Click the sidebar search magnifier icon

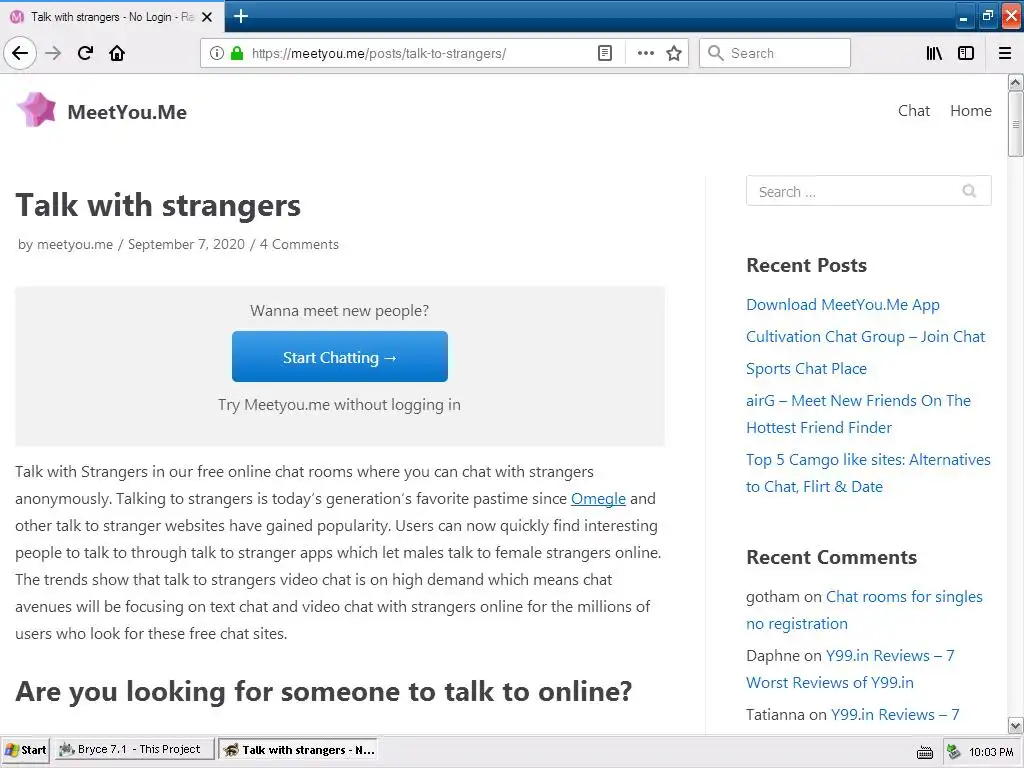click(969, 191)
